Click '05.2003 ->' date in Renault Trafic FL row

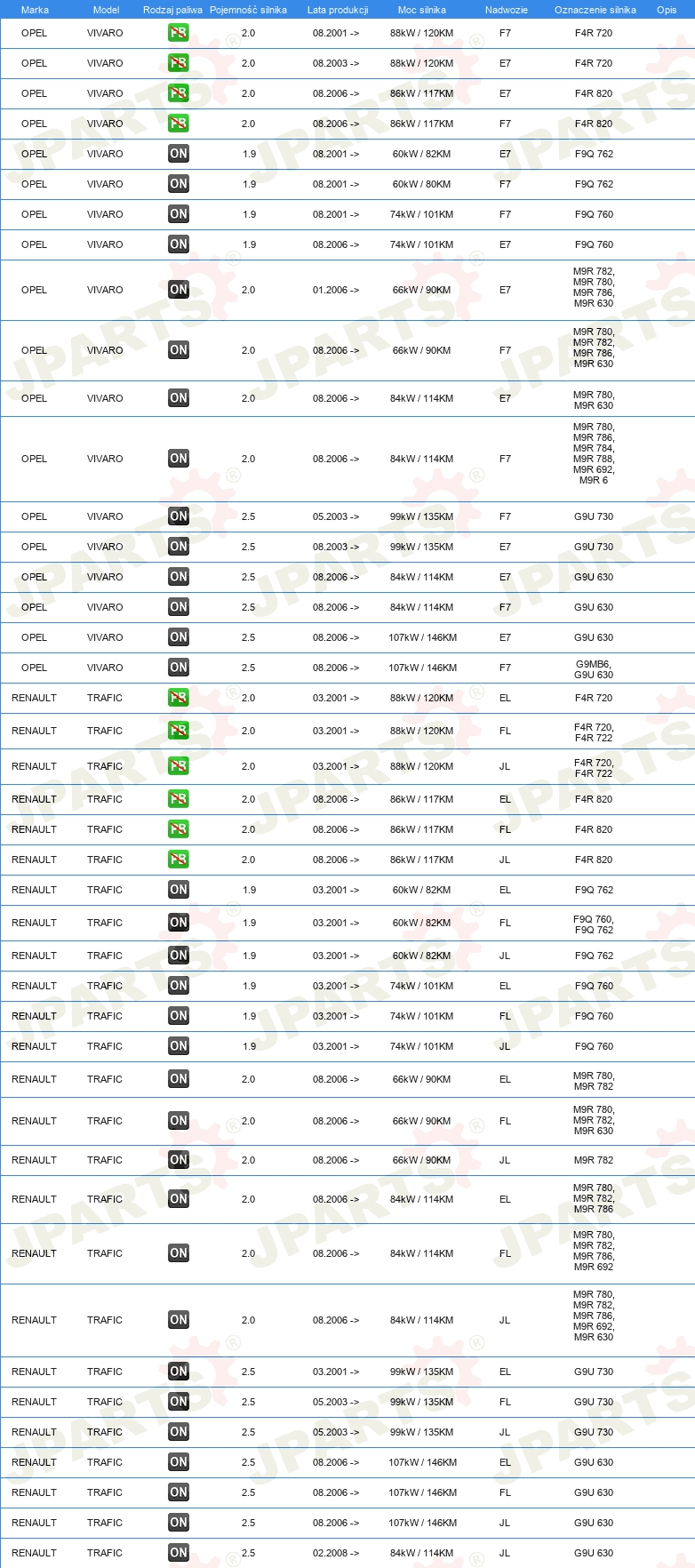(x=336, y=1402)
